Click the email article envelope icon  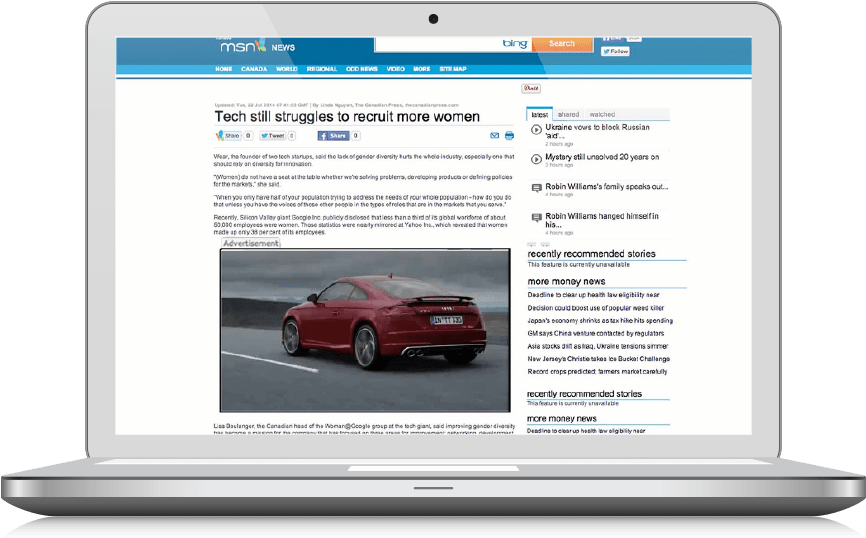point(494,135)
